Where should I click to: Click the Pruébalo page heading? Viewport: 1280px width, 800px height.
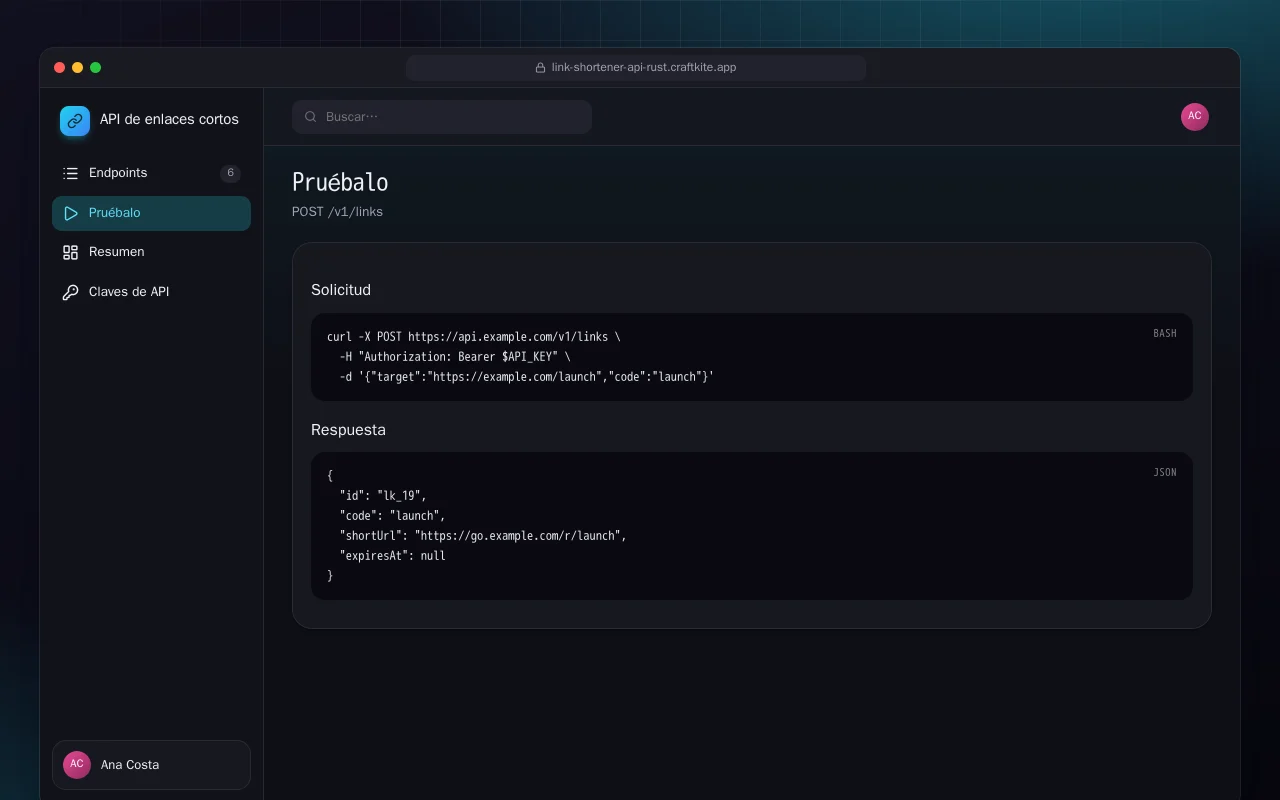pyautogui.click(x=340, y=182)
